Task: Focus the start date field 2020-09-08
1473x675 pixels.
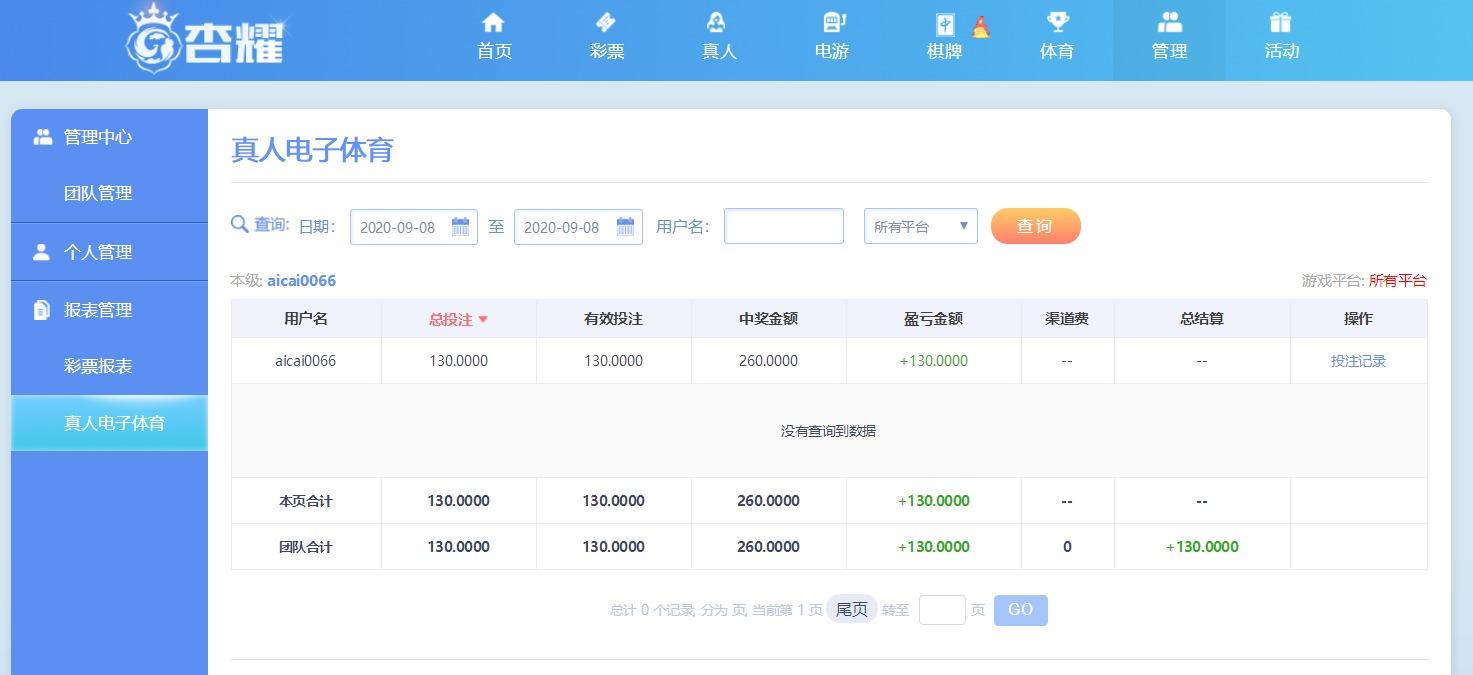Action: pos(413,227)
